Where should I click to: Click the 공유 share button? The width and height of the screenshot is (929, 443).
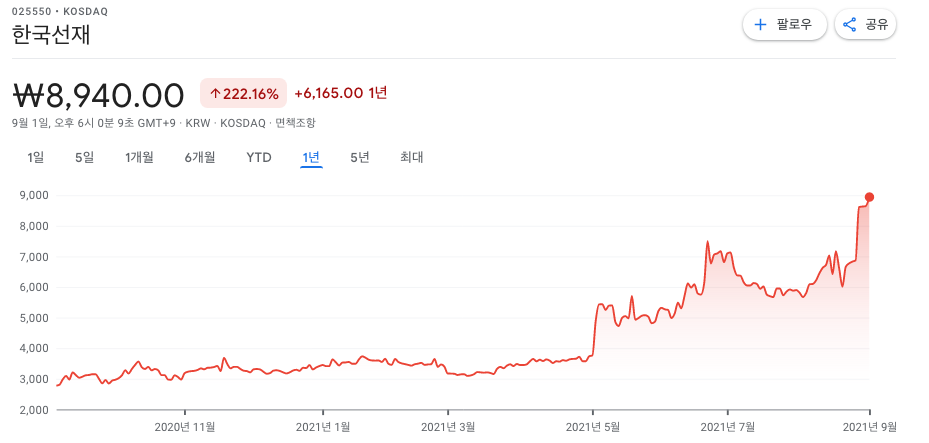[866, 25]
